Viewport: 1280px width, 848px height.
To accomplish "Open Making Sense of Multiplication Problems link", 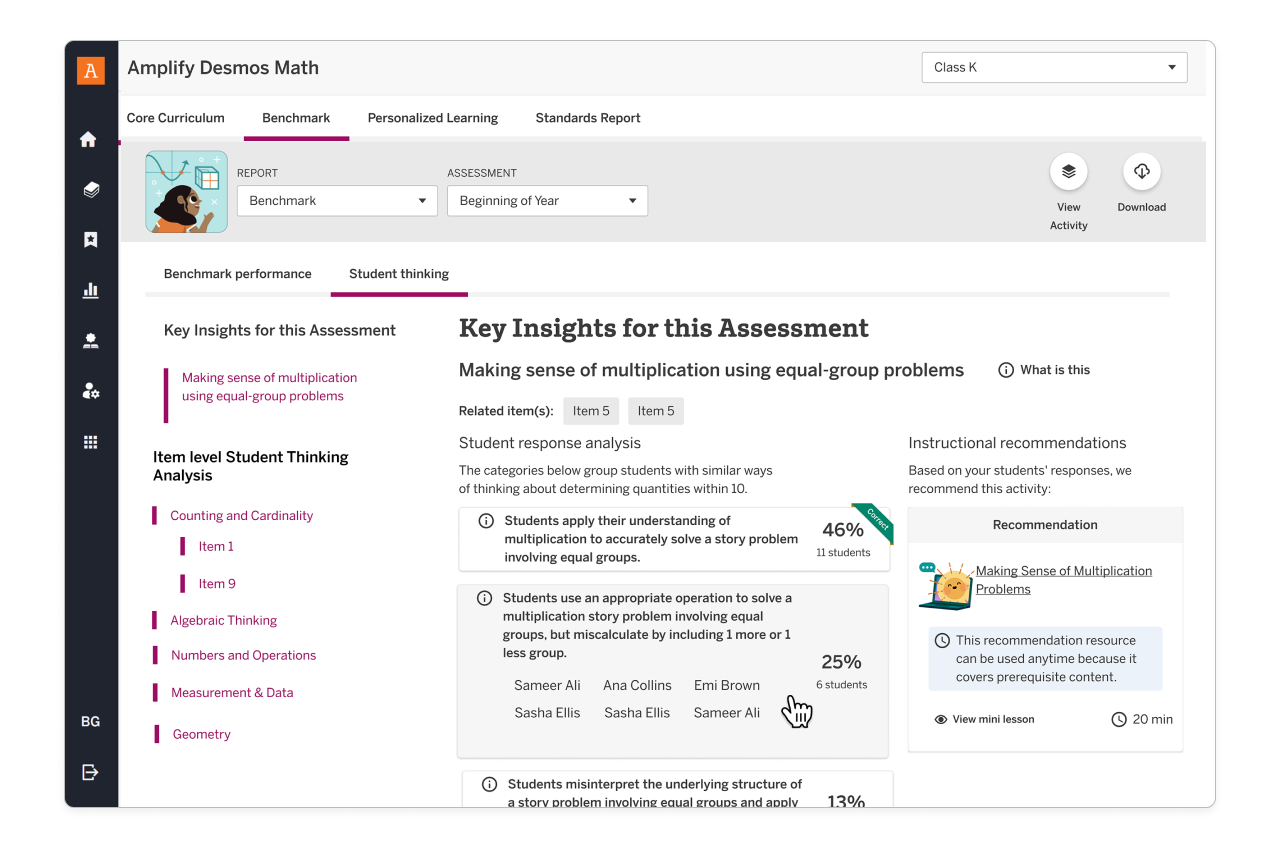I will click(x=1063, y=580).
